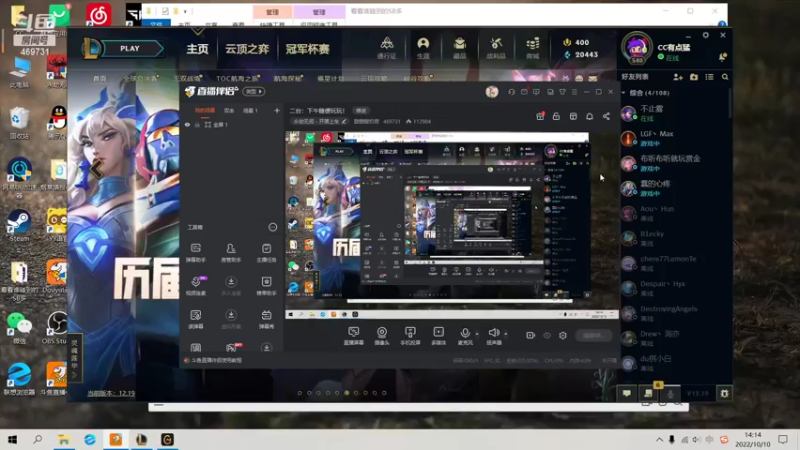Open 通行证 pass in League client
This screenshot has width=800, height=450.
tap(387, 48)
